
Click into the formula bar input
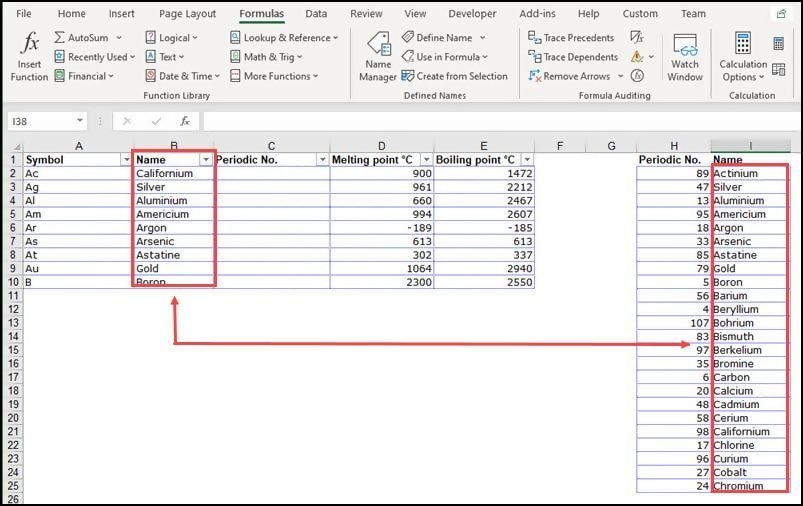tap(499, 121)
